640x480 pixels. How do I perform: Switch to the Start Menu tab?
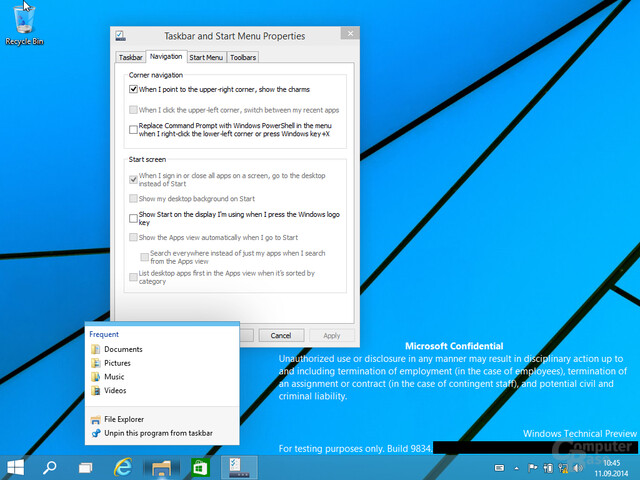[206, 57]
